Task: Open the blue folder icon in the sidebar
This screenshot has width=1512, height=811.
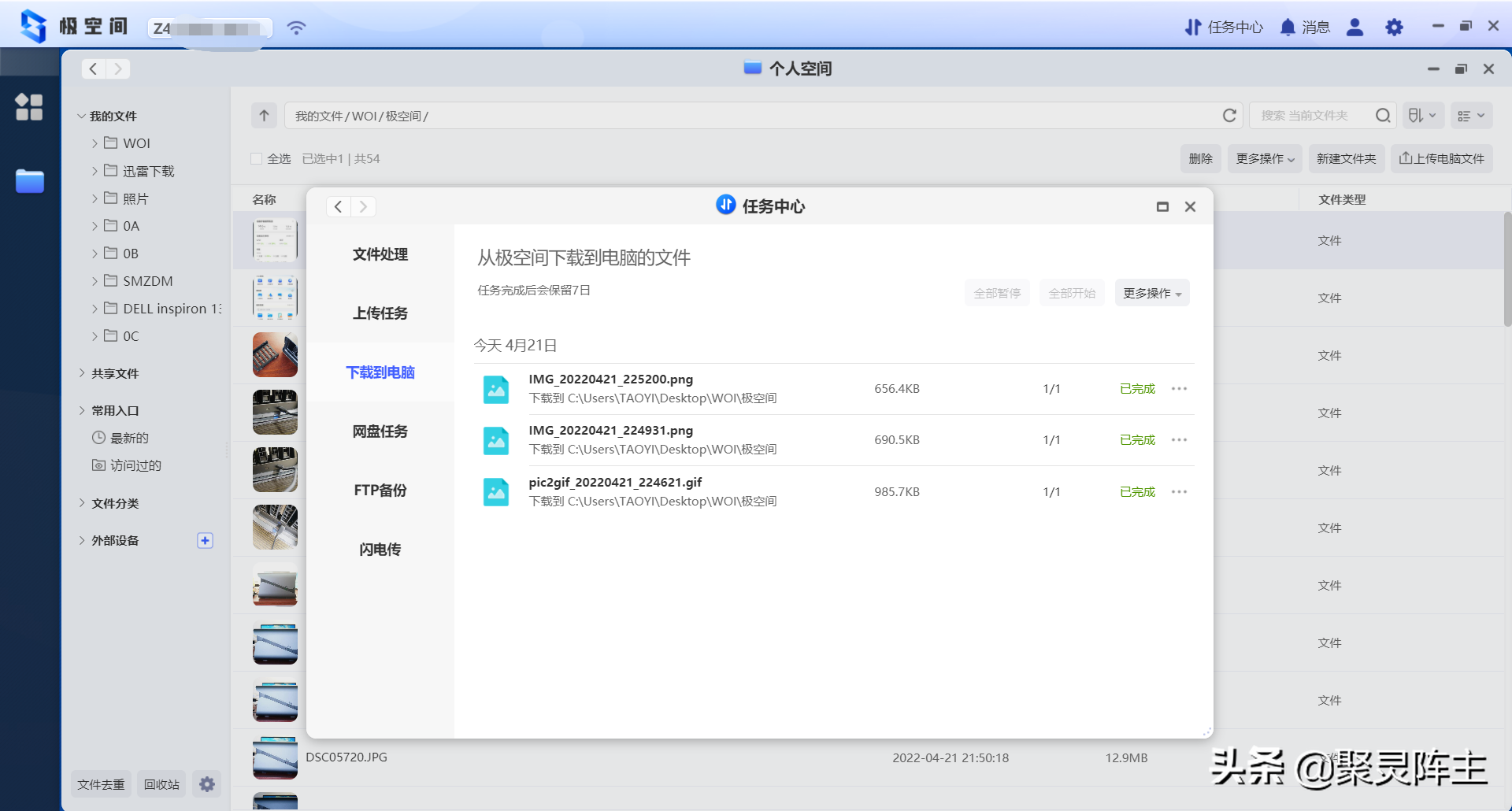Action: coord(30,181)
